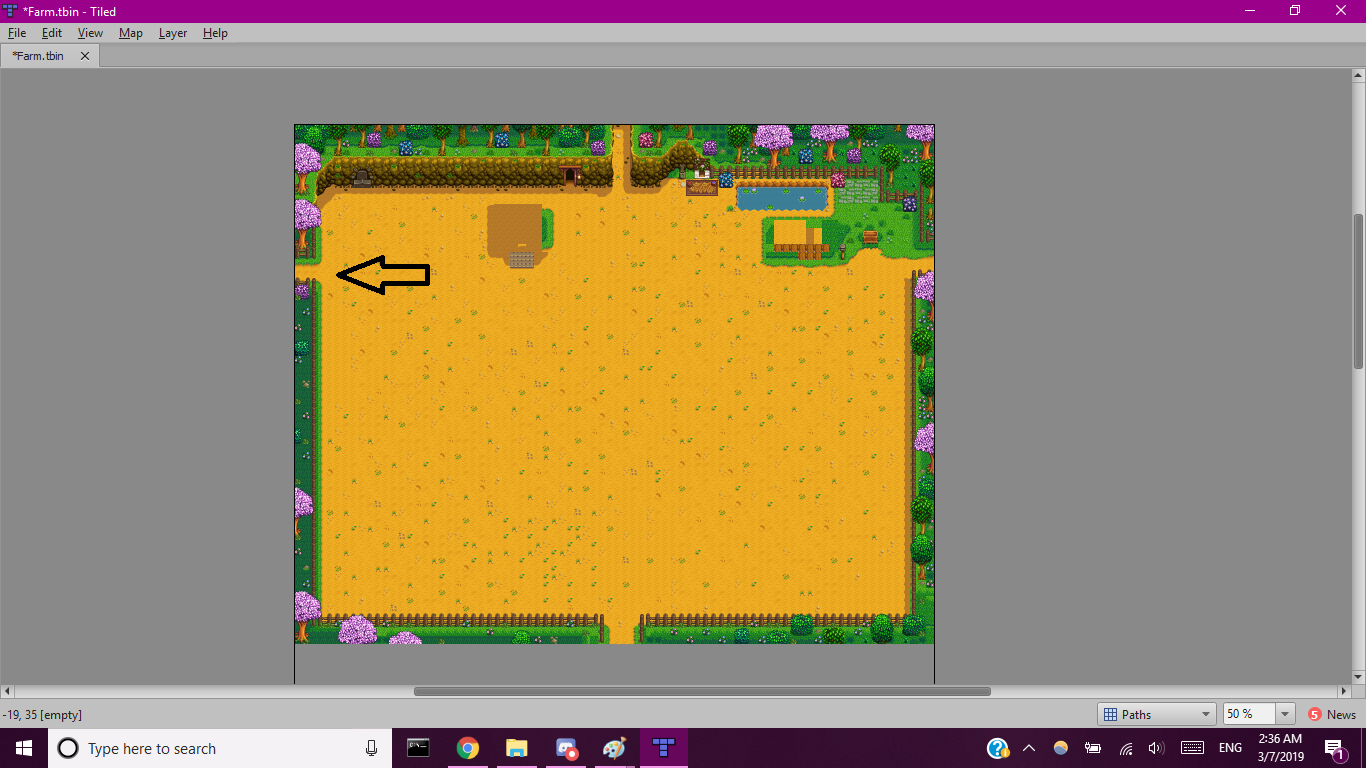Close the Farm.tbin document tab
Viewport: 1366px width, 768px height.
pos(85,56)
